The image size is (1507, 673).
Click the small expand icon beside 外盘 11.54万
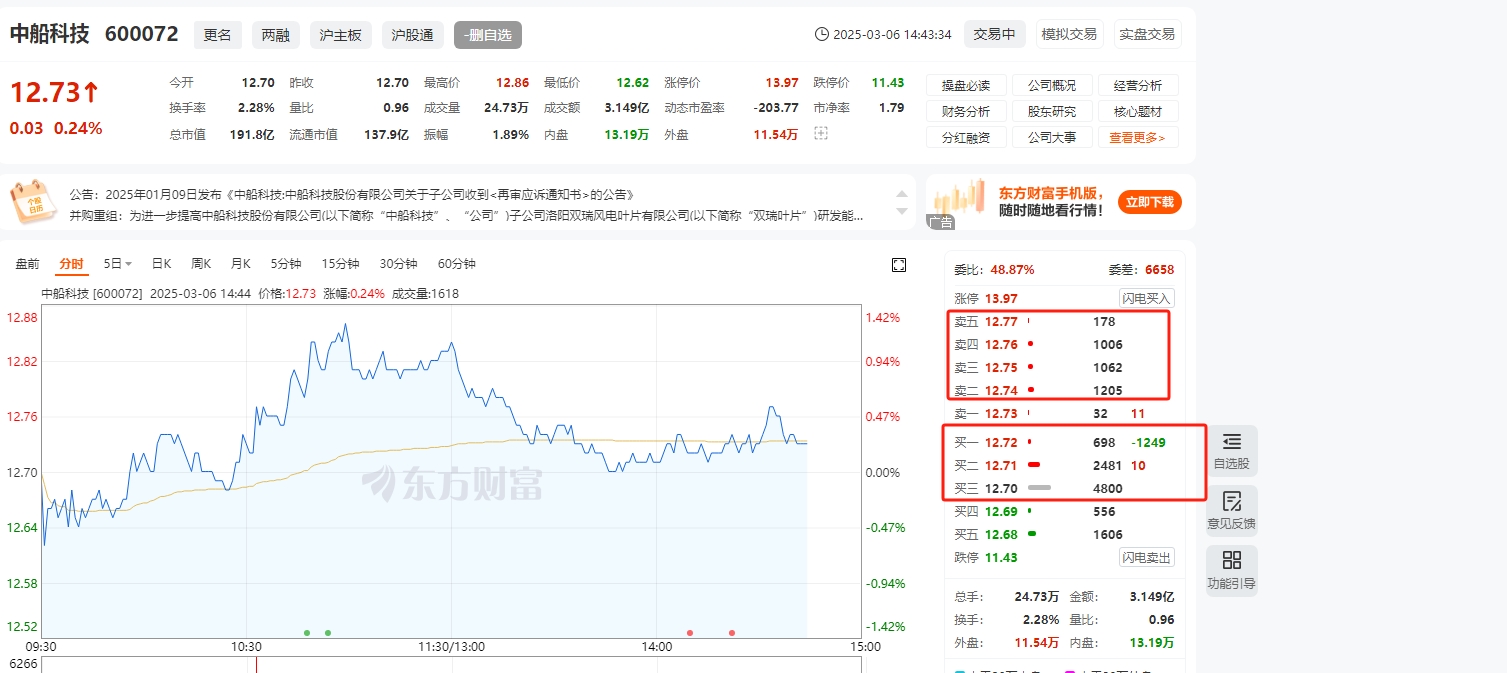[x=821, y=133]
